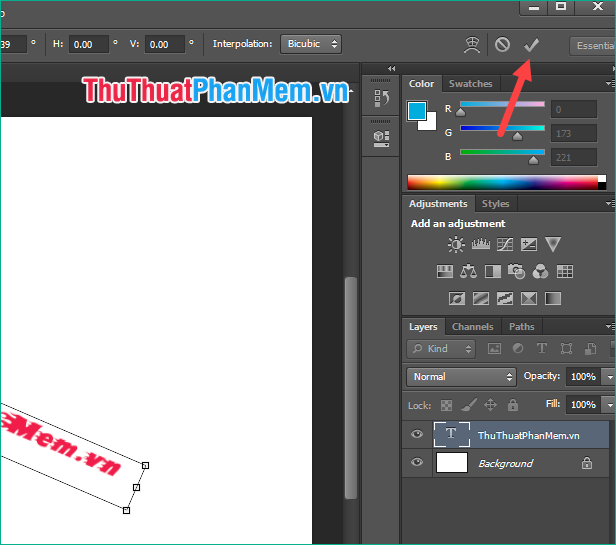Open the Interpolation Bicubic dropdown
Viewport: 616px width, 545px height.
pos(311,44)
